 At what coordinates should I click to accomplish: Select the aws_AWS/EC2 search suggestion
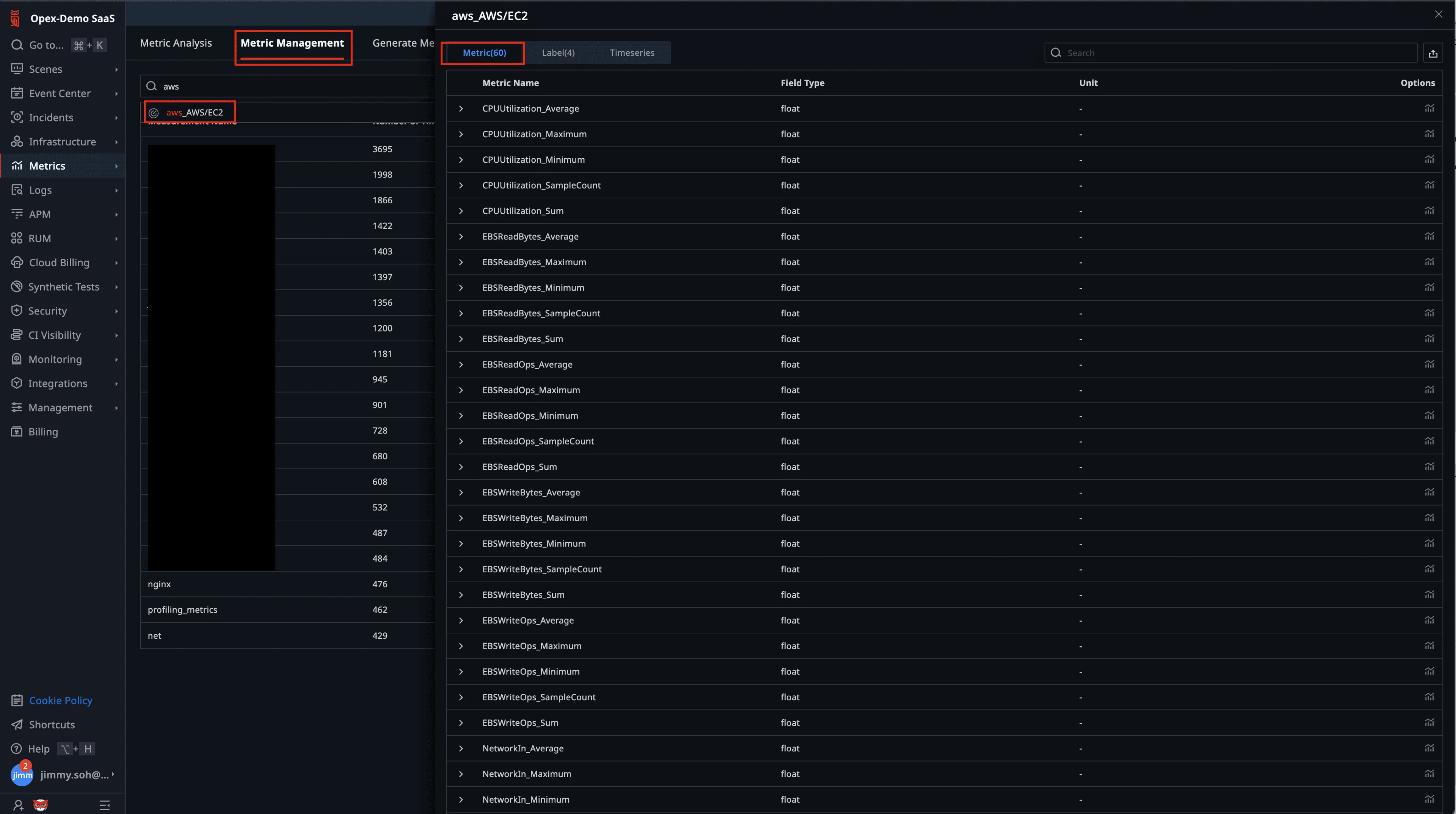[194, 113]
